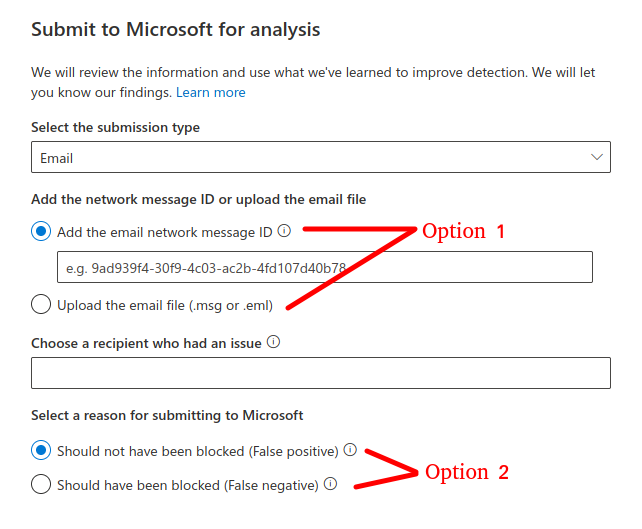This screenshot has width=642, height=529.
Task: Select Add the email network message ID radio
Action: [x=41, y=231]
